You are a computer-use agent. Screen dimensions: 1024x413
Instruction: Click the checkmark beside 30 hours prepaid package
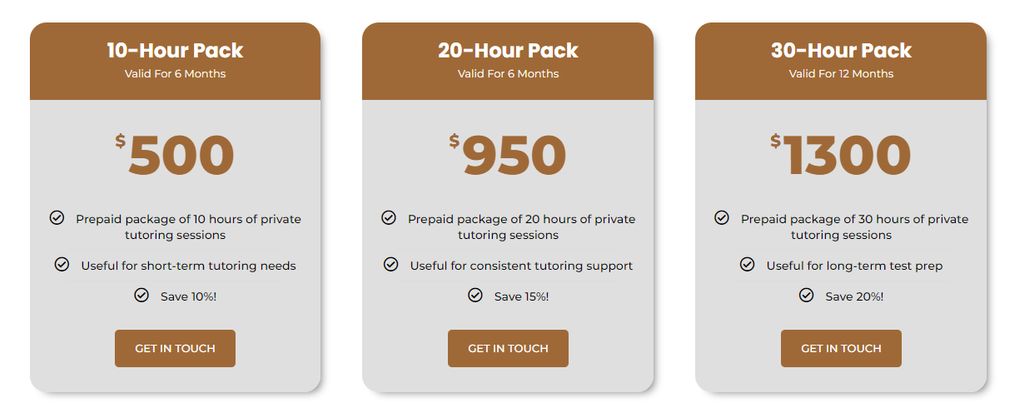(x=722, y=218)
